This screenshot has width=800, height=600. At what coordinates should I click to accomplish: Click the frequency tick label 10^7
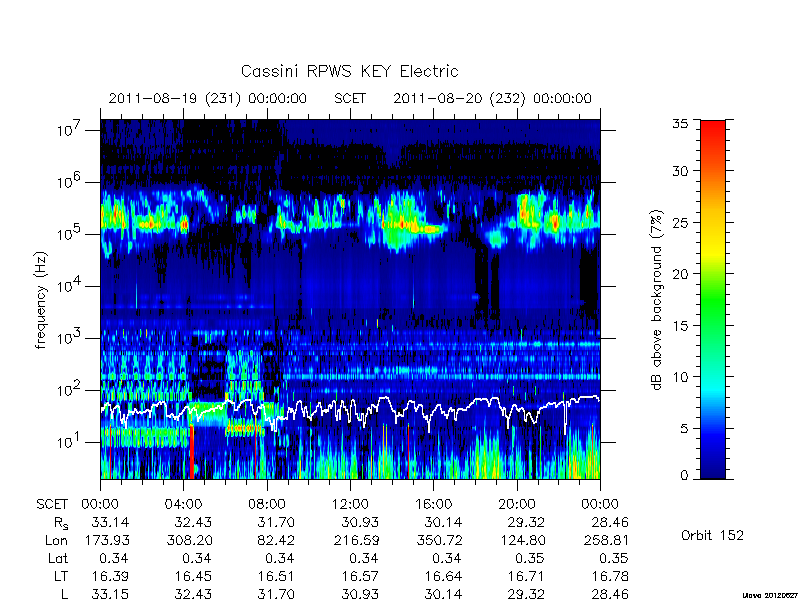click(67, 130)
